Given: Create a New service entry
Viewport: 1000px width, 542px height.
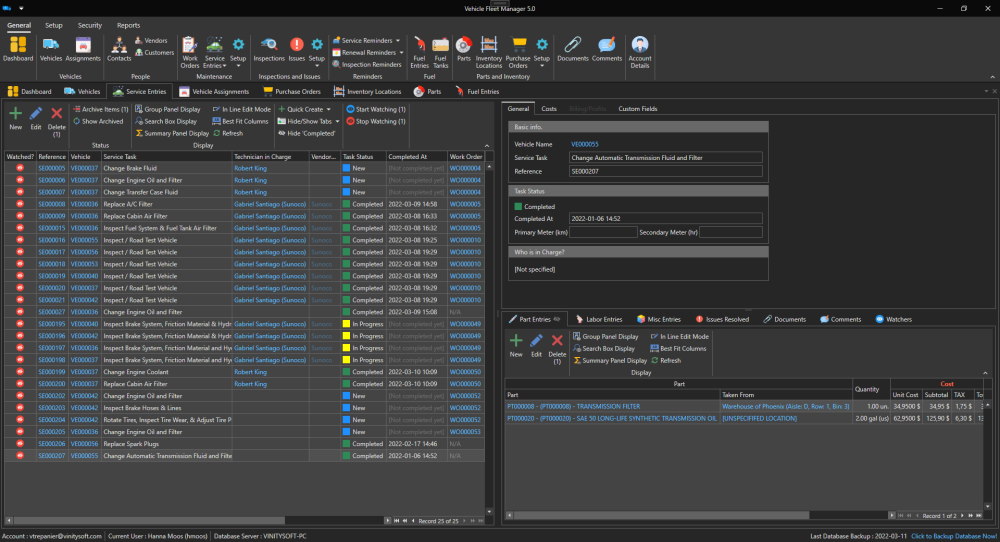Looking at the screenshot, I should click(15, 119).
